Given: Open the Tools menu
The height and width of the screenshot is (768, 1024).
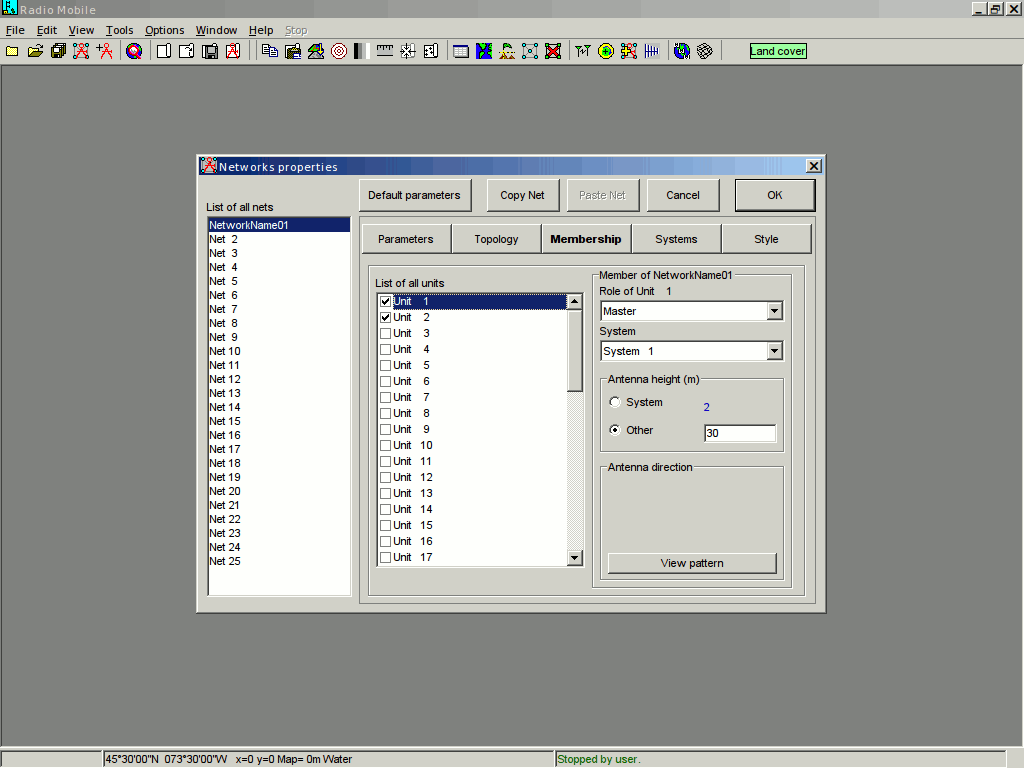Looking at the screenshot, I should point(120,30).
